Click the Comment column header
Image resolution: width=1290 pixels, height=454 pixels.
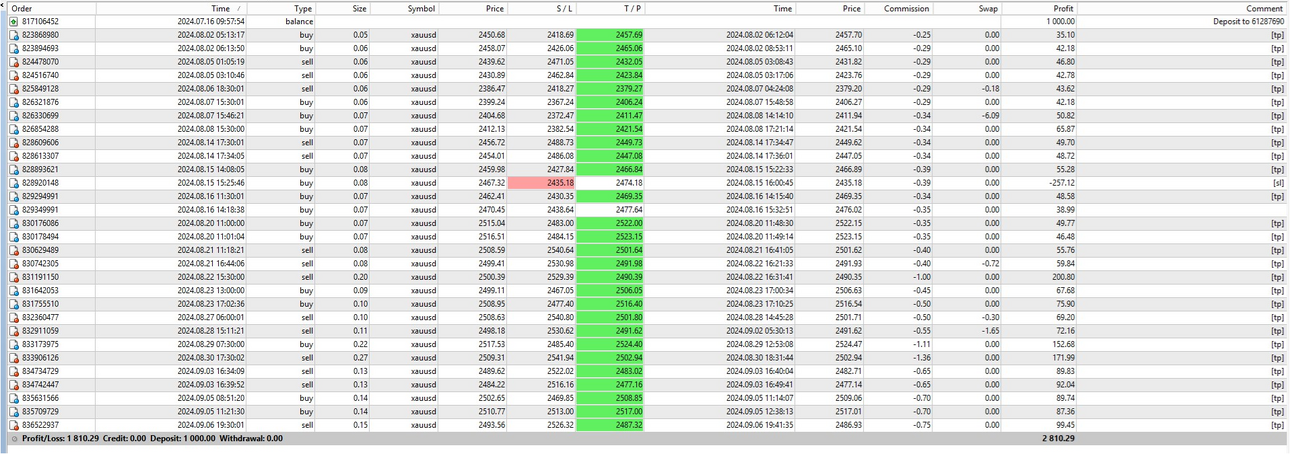(x=1183, y=7)
